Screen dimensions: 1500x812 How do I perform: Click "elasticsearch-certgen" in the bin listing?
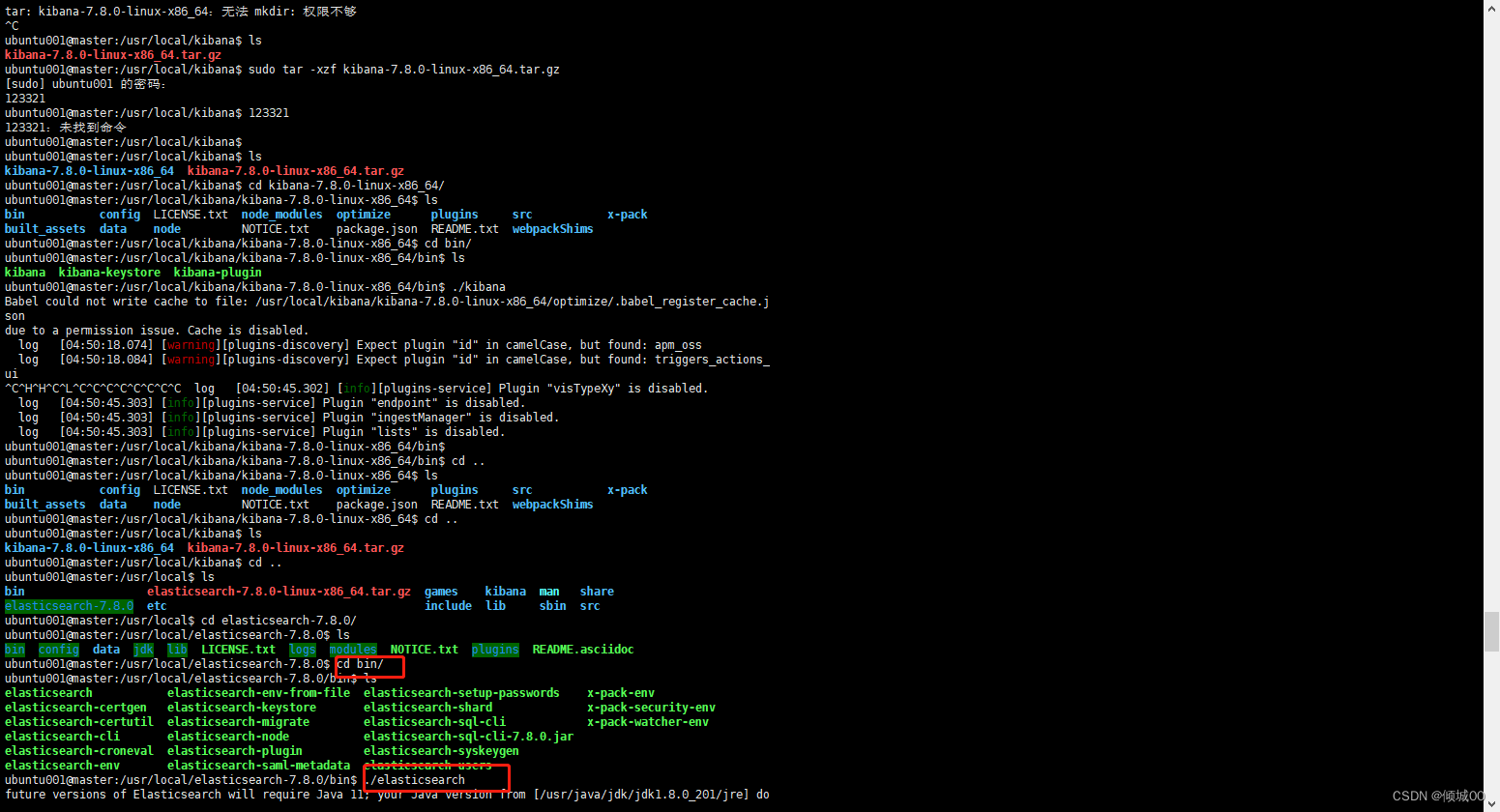[x=75, y=708]
